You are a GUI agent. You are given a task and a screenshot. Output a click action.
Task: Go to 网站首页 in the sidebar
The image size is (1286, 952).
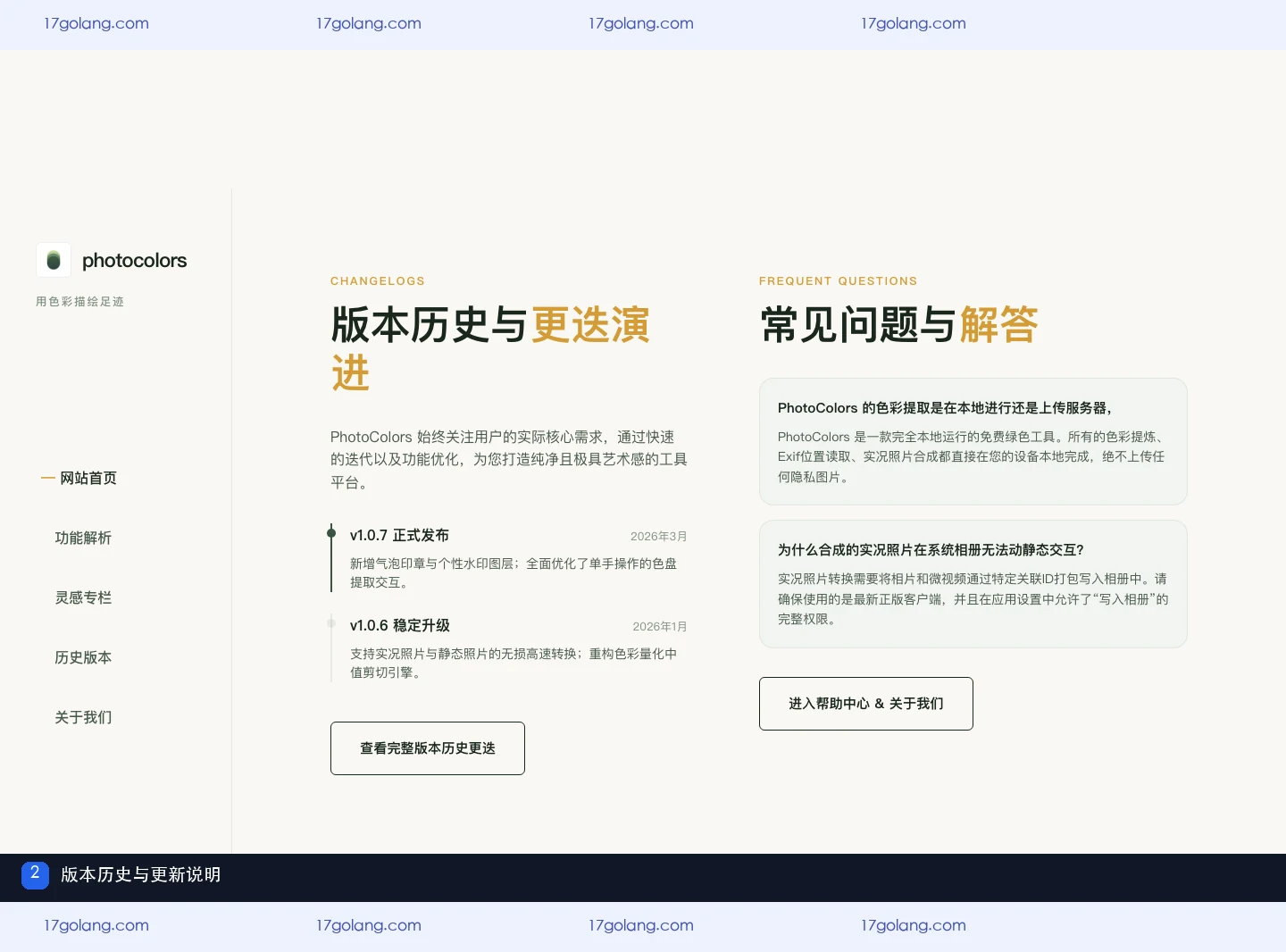88,478
